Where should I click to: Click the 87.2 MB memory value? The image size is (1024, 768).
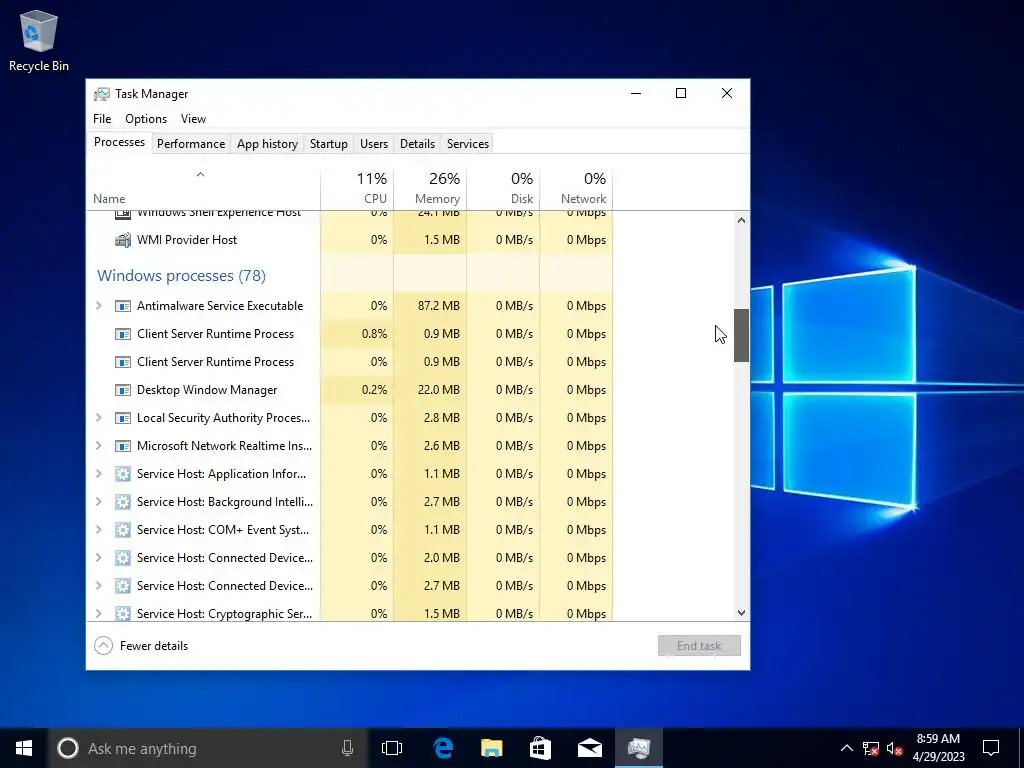[439, 306]
